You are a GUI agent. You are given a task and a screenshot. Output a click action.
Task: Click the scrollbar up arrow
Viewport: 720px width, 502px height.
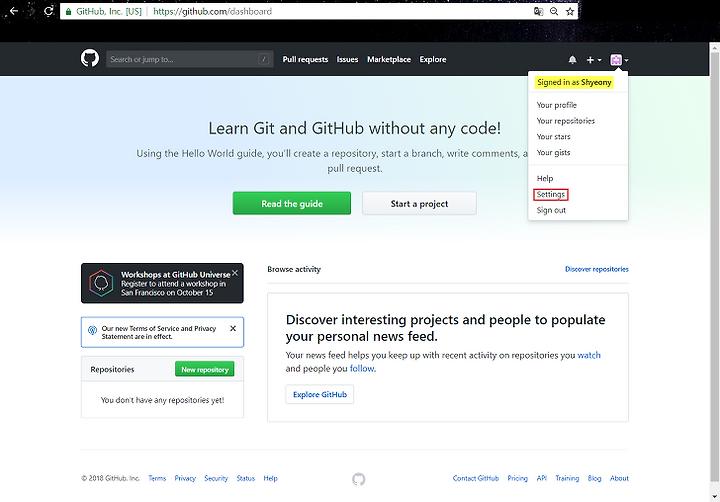coord(714,47)
